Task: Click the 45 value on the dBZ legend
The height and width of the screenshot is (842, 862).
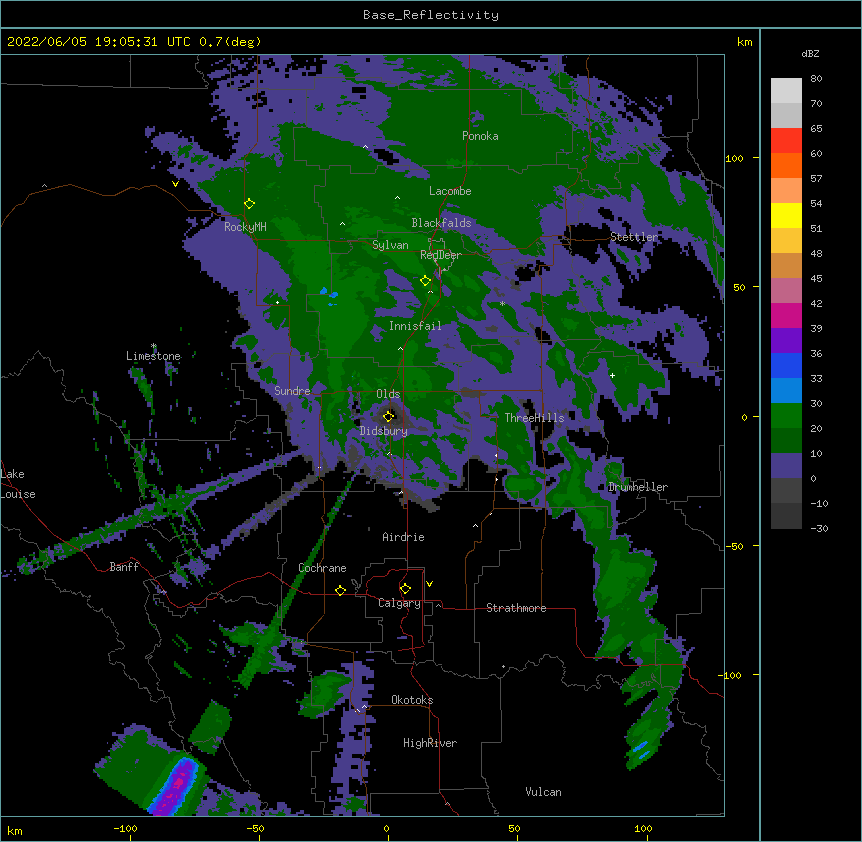Action: click(816, 279)
